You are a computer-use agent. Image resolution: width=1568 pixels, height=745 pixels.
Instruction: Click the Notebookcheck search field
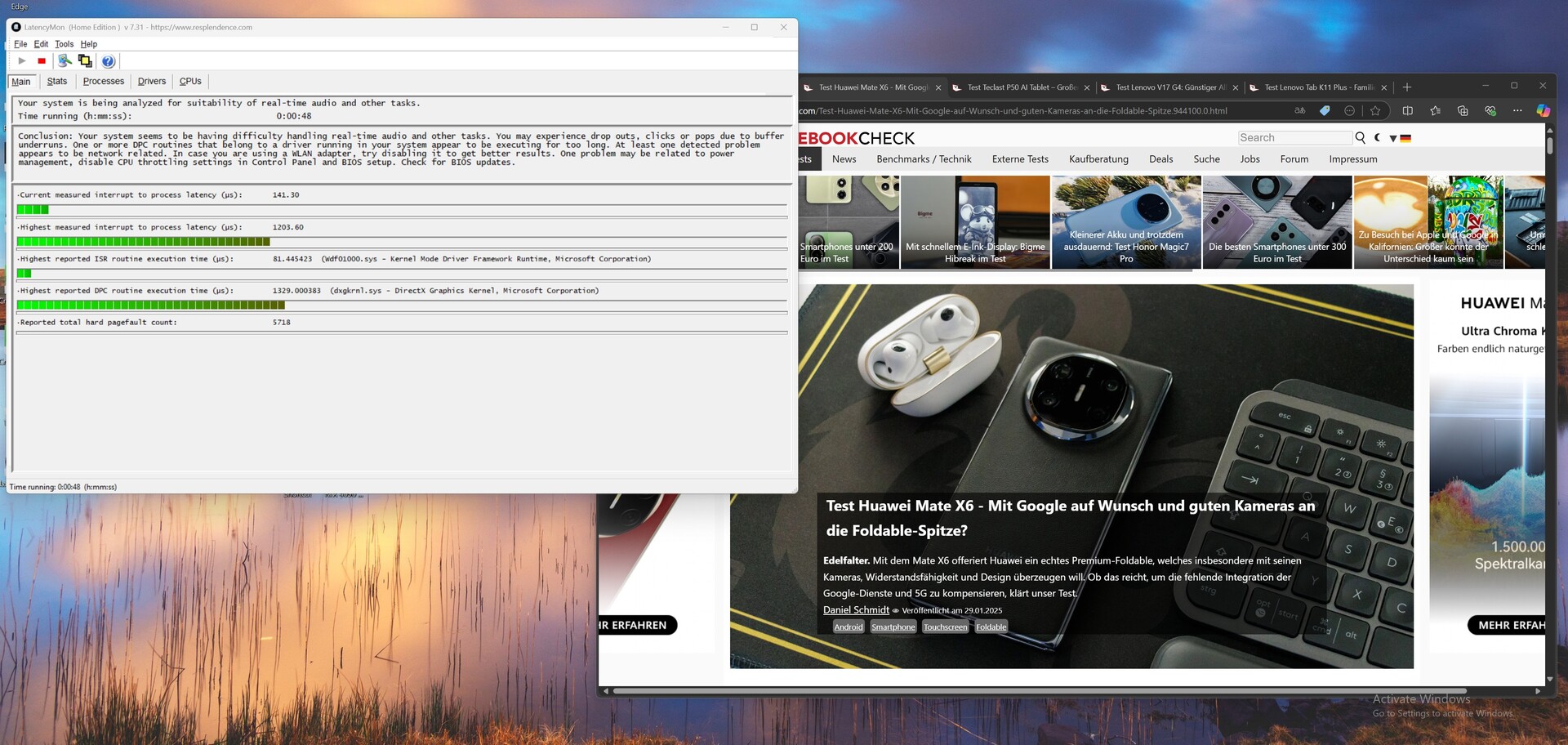tap(1295, 138)
